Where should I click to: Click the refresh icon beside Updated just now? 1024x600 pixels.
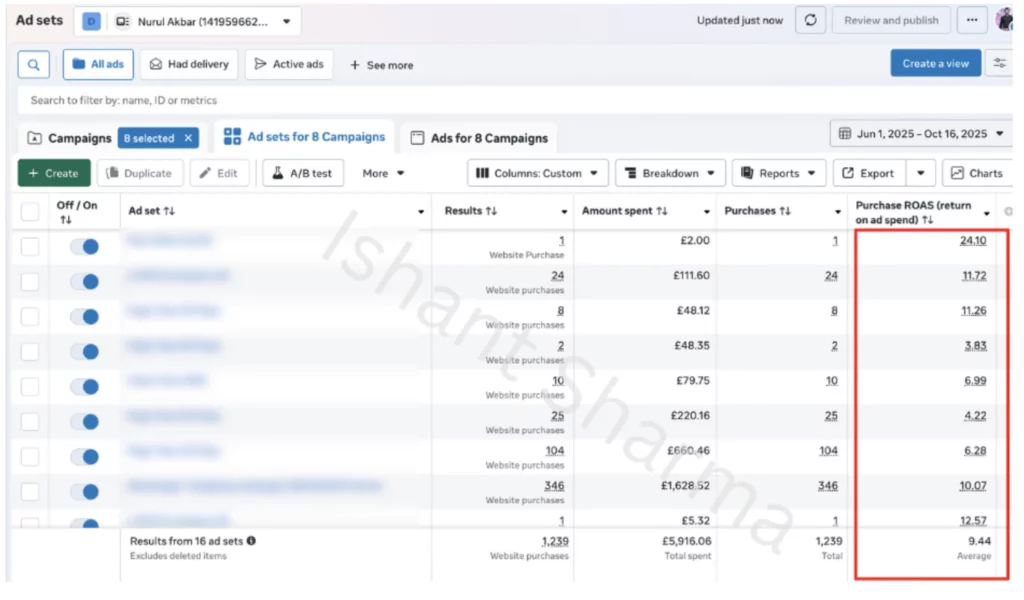point(810,19)
